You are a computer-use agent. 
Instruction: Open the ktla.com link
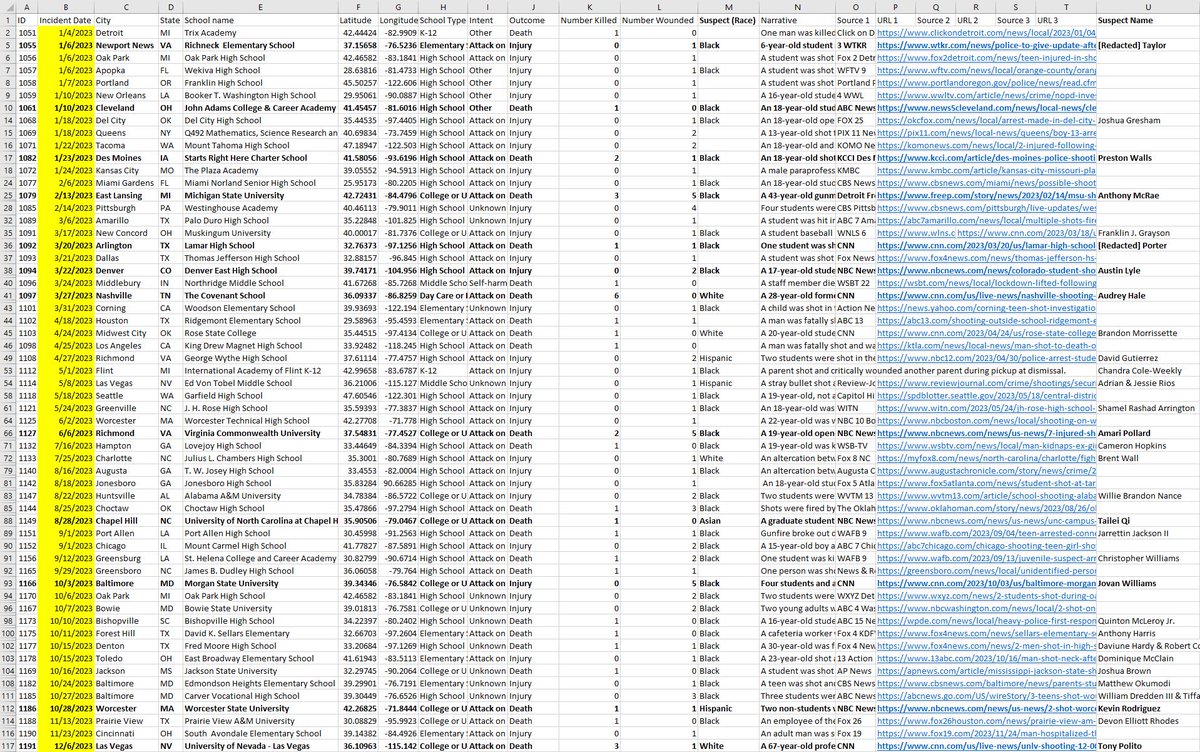pos(985,345)
